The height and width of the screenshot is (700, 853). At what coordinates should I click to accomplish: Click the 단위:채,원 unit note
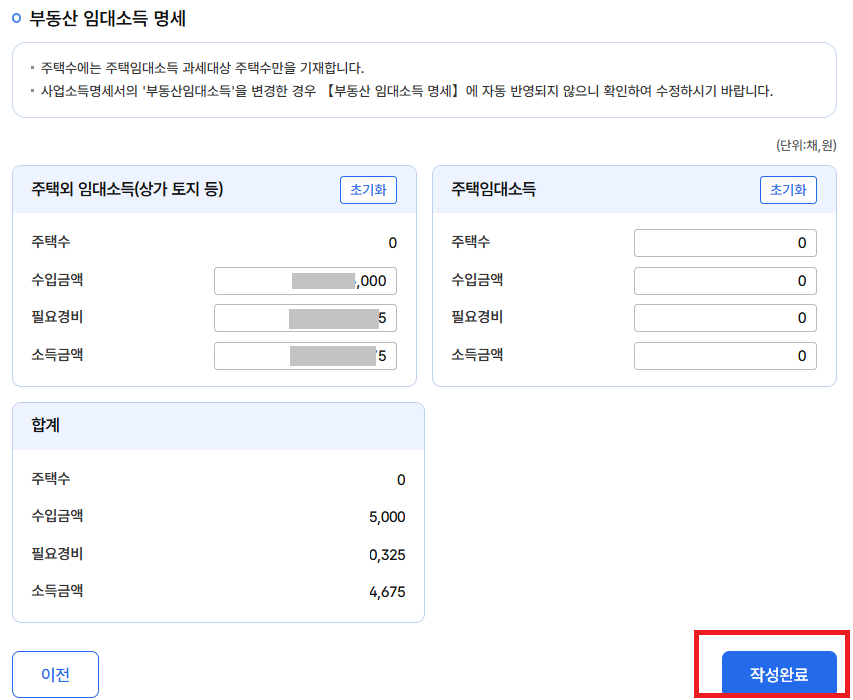tap(806, 145)
